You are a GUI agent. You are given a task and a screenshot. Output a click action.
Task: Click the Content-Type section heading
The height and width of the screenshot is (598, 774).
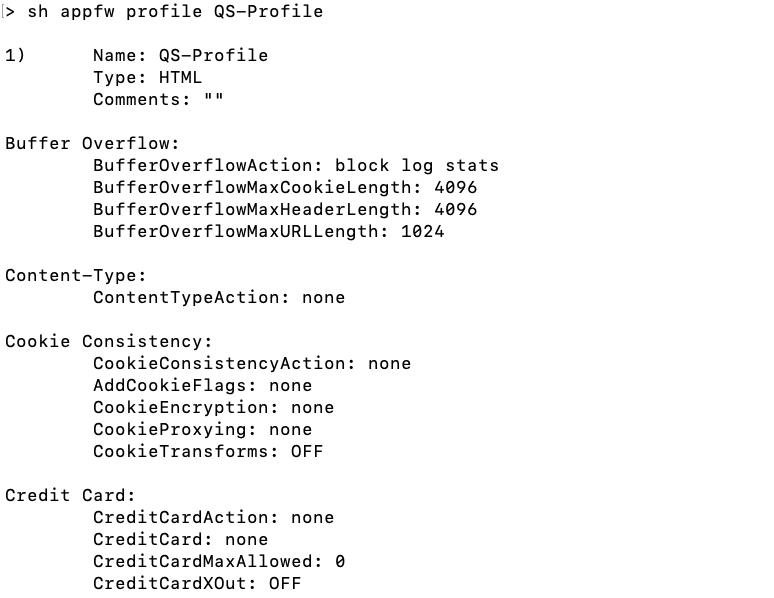pos(76,275)
